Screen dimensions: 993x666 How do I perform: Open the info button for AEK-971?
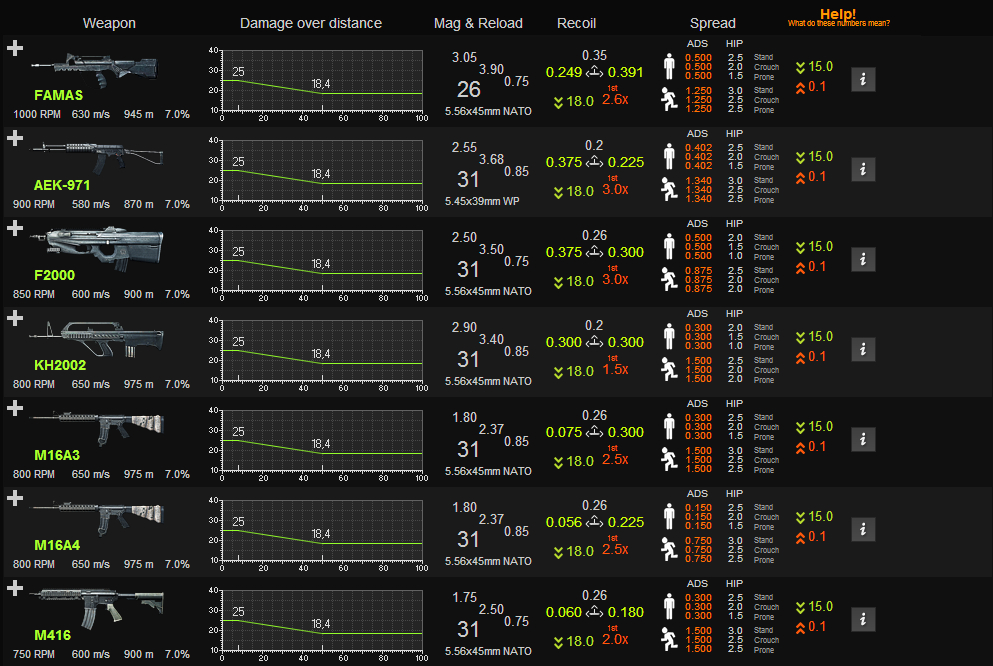click(x=863, y=169)
